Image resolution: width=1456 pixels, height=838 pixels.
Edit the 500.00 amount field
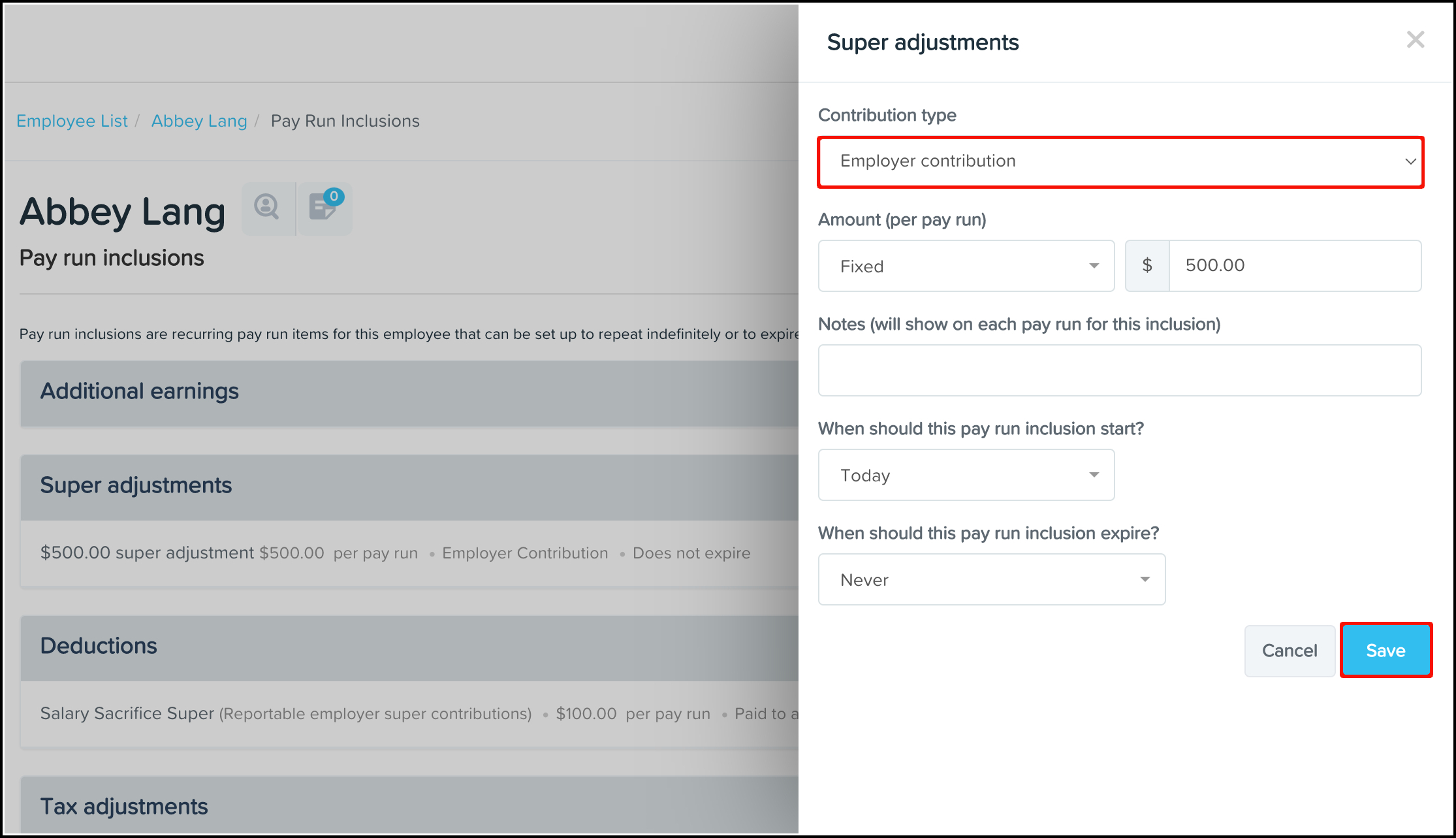tap(1295, 266)
